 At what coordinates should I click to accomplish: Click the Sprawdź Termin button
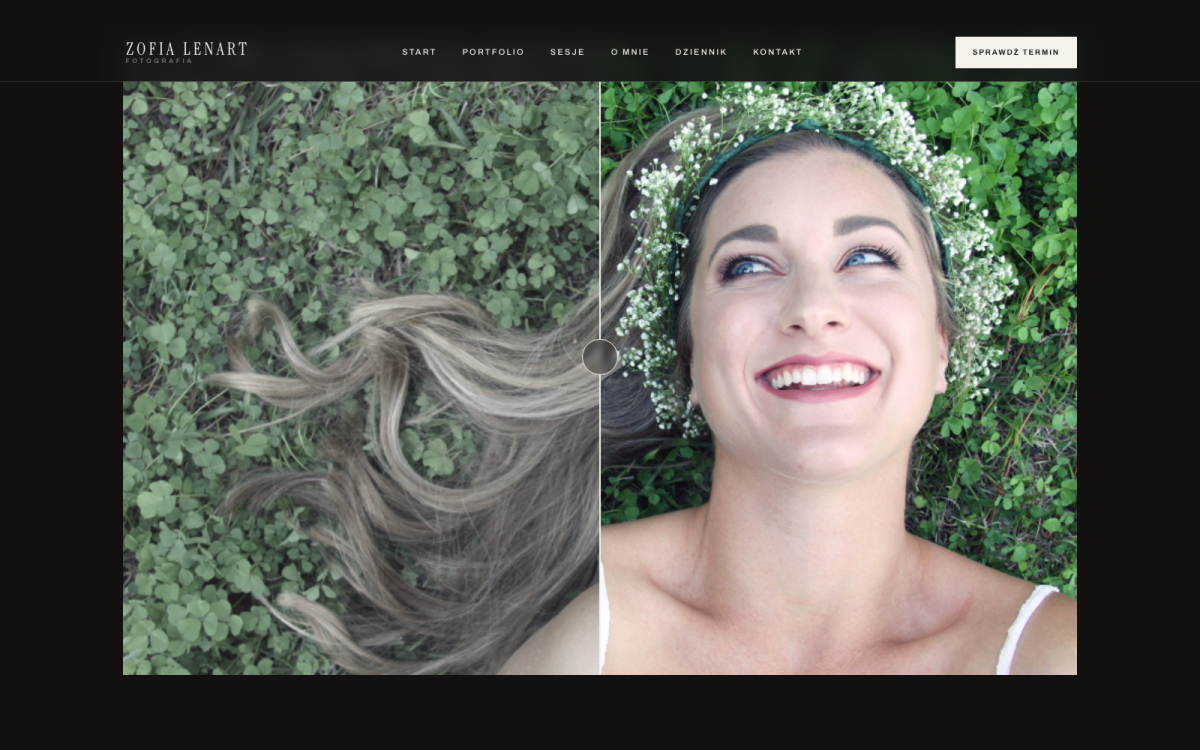tap(1016, 52)
